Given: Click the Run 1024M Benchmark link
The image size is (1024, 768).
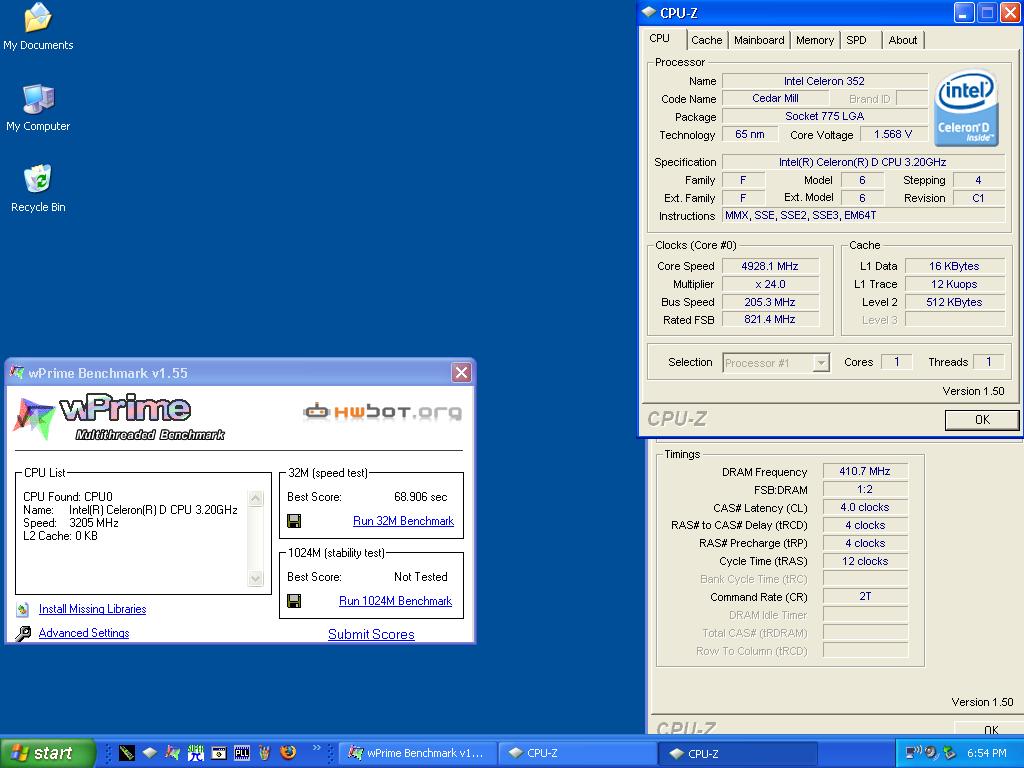Looking at the screenshot, I should (x=395, y=601).
